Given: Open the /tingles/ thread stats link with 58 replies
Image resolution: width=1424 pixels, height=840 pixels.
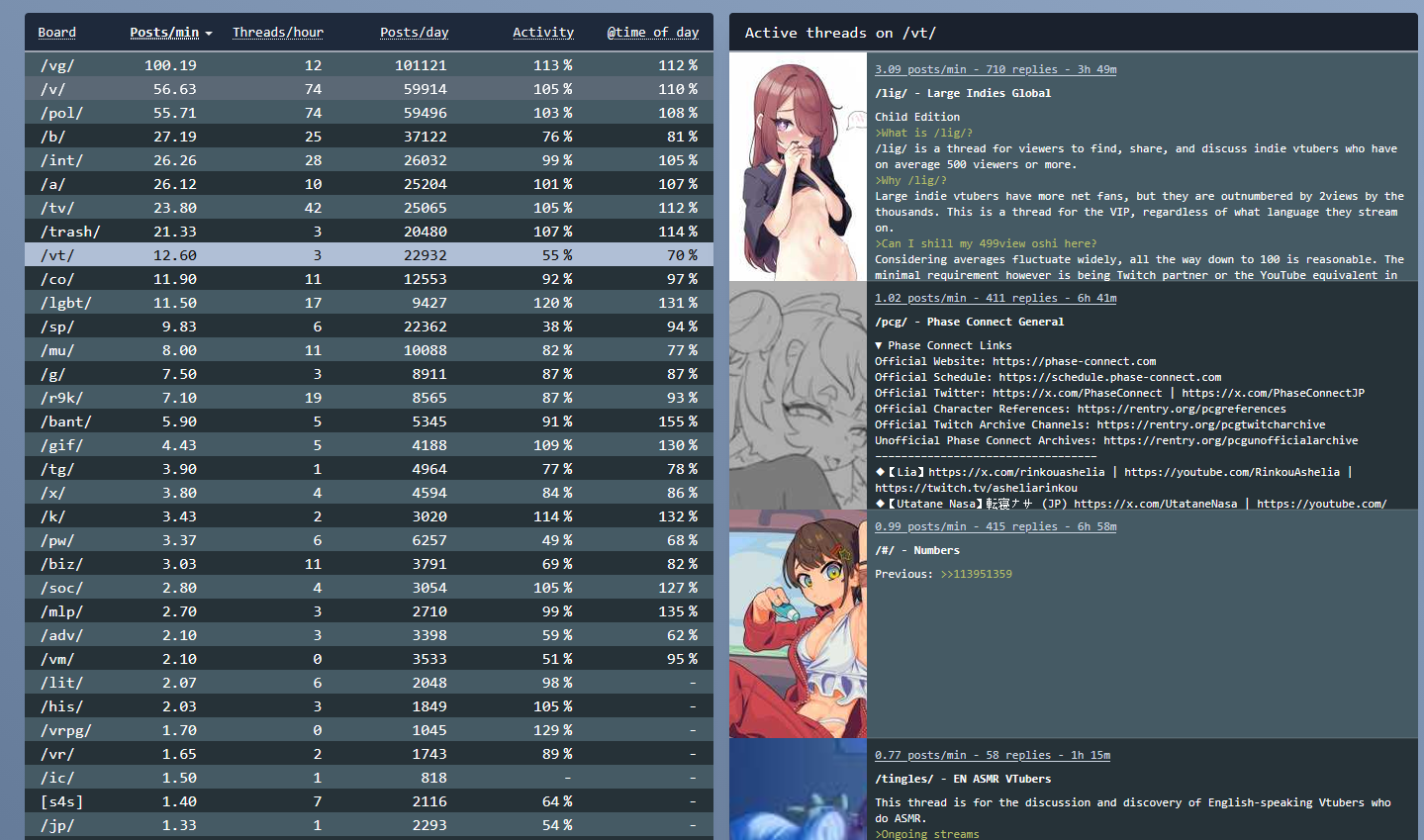Looking at the screenshot, I should pyautogui.click(x=993, y=755).
